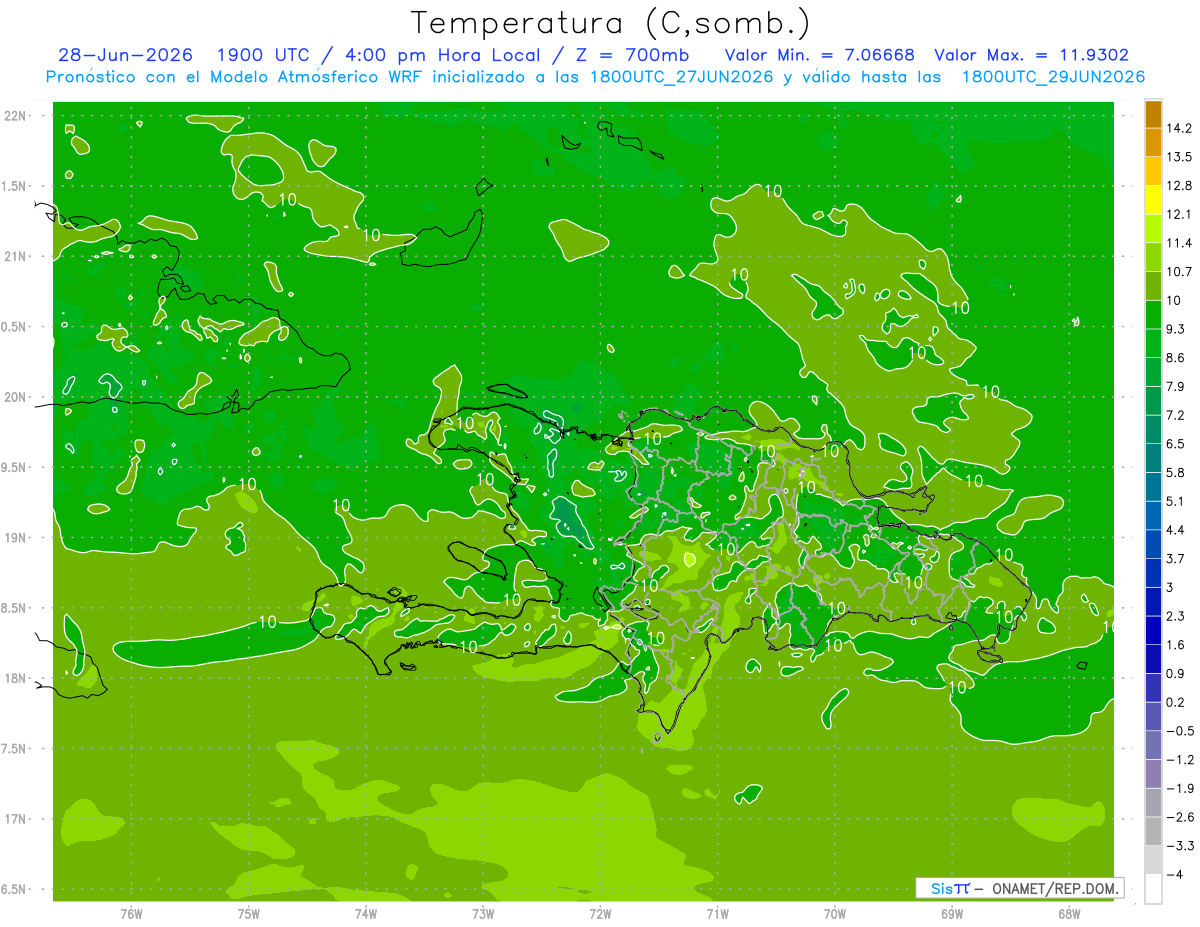Select the date text '28-Jun-2026'
Screen dimensions: 1200x927
[125, 55]
